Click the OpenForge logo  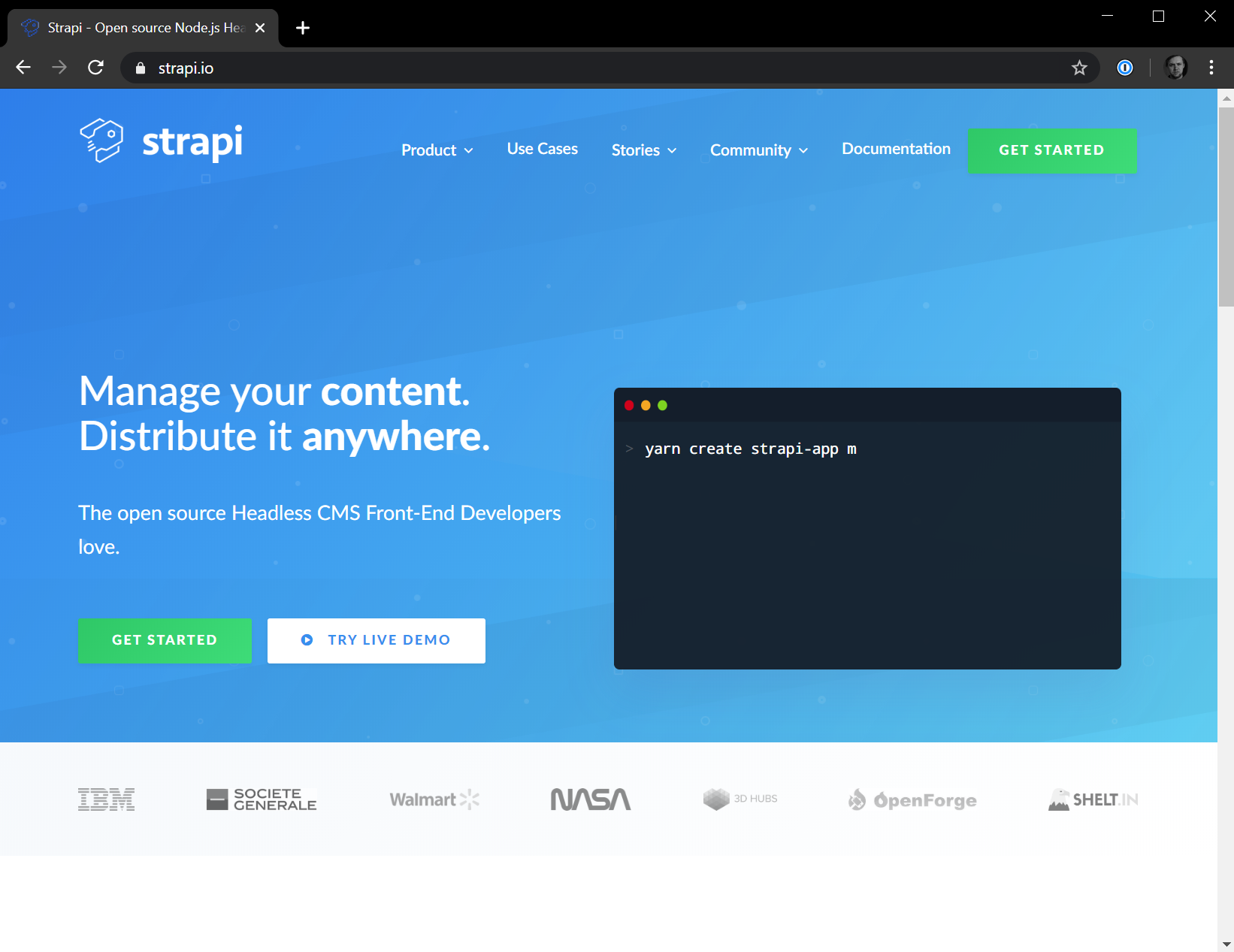click(912, 800)
